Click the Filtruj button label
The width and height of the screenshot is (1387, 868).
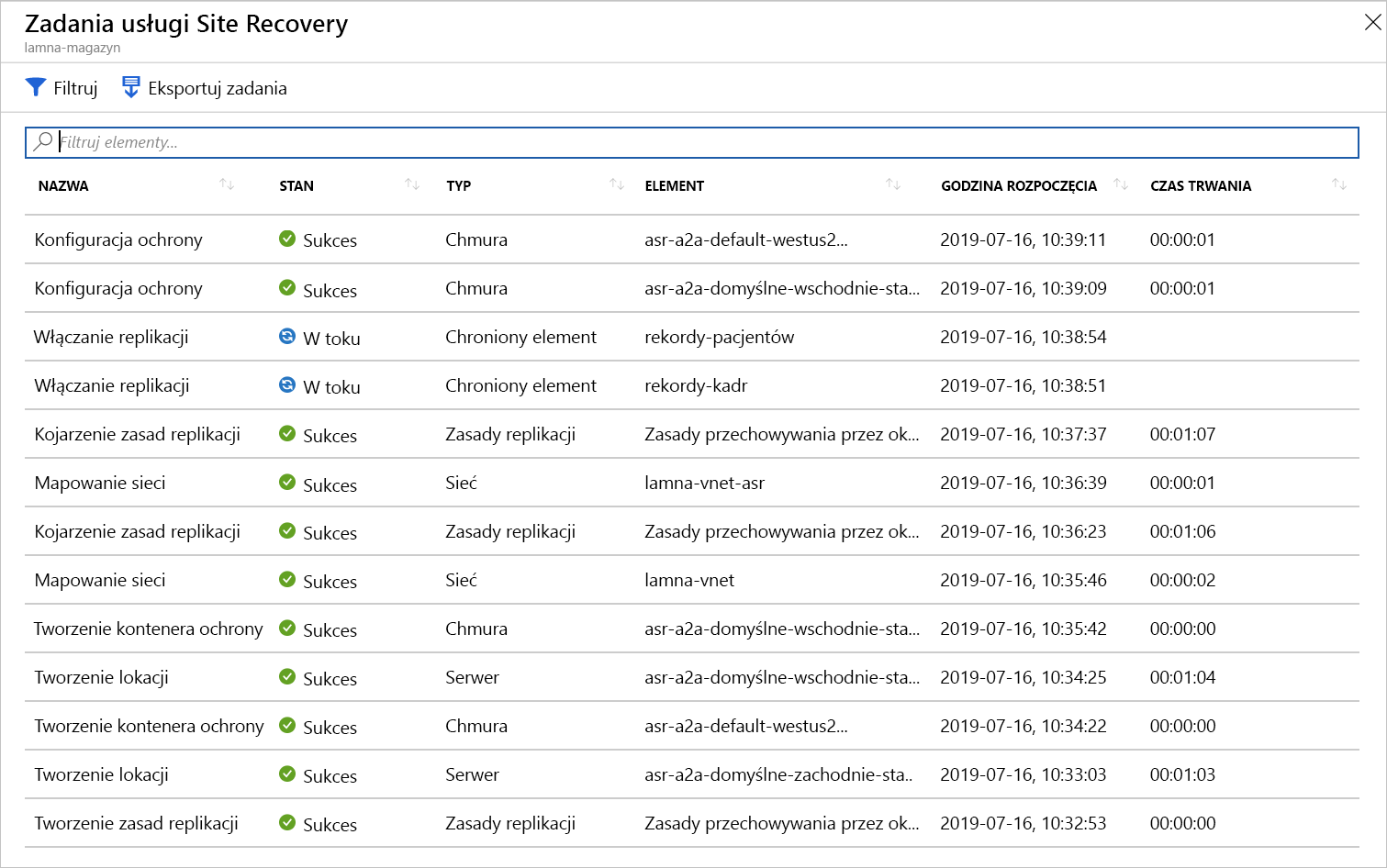click(x=75, y=88)
